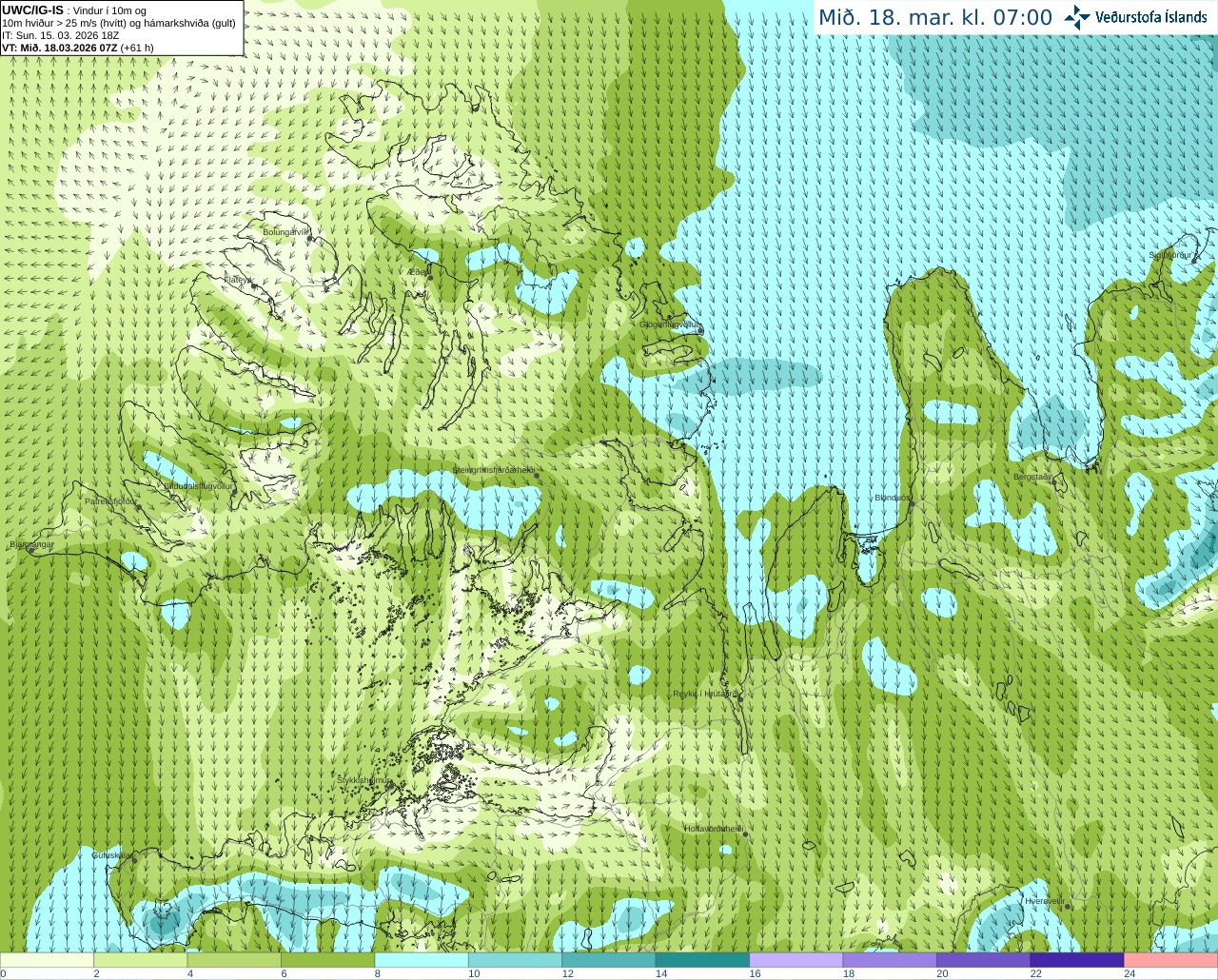Select the Bergstaðir station label
The width and height of the screenshot is (1218, 980).
pyautogui.click(x=1033, y=477)
